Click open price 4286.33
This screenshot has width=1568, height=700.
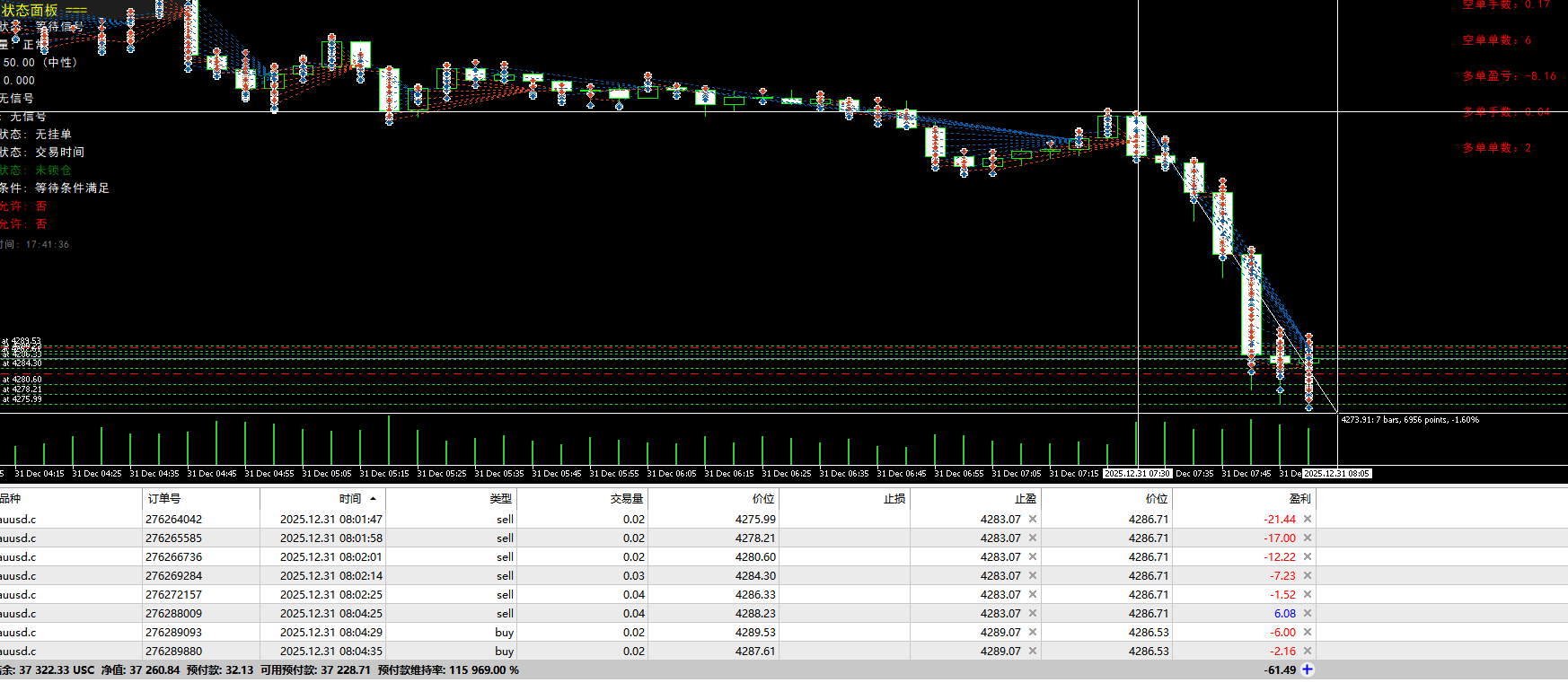(x=755, y=594)
